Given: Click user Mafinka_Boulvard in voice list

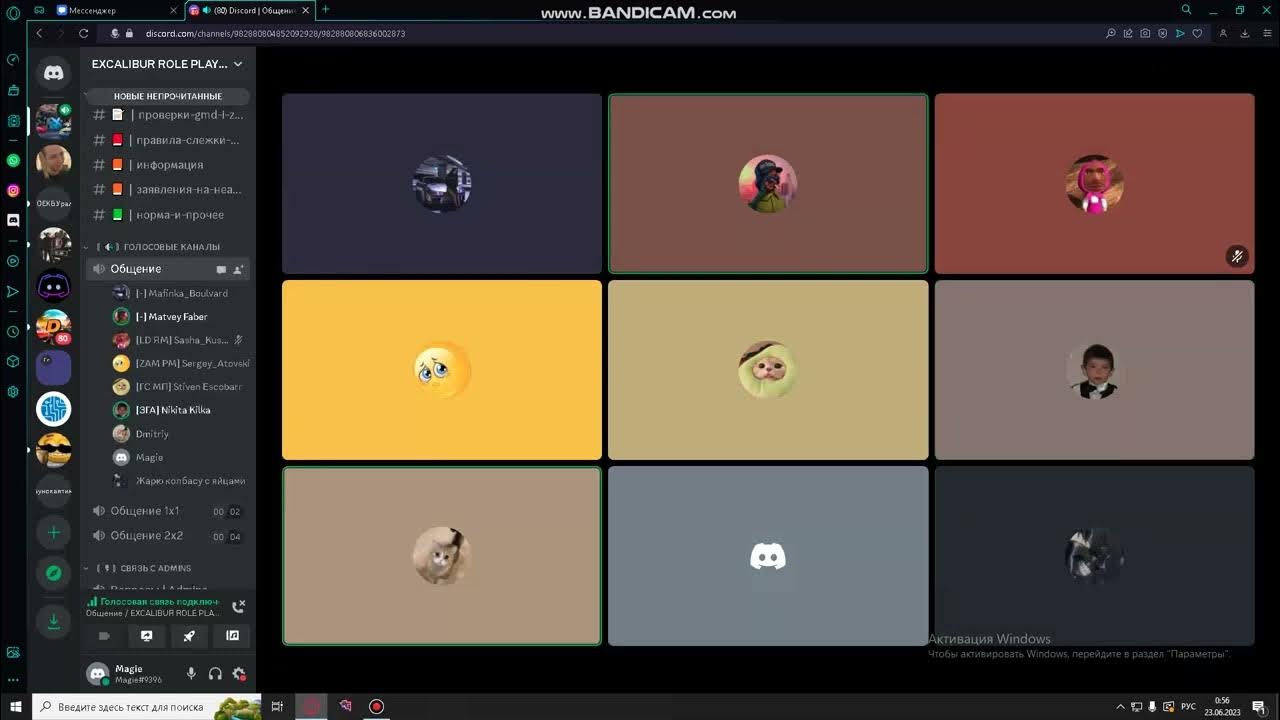Looking at the screenshot, I should 180,293.
